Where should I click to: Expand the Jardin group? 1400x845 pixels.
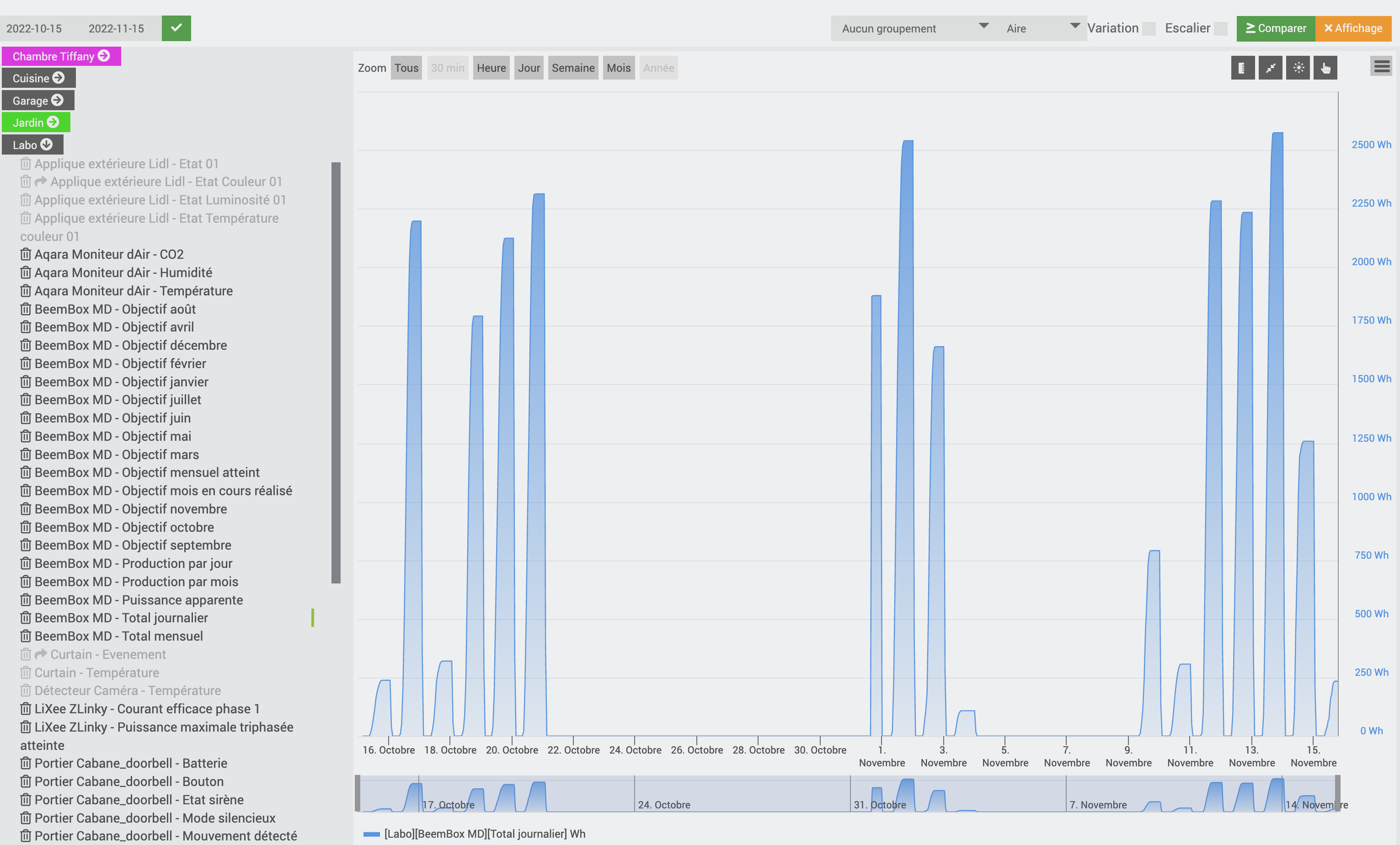tap(36, 122)
